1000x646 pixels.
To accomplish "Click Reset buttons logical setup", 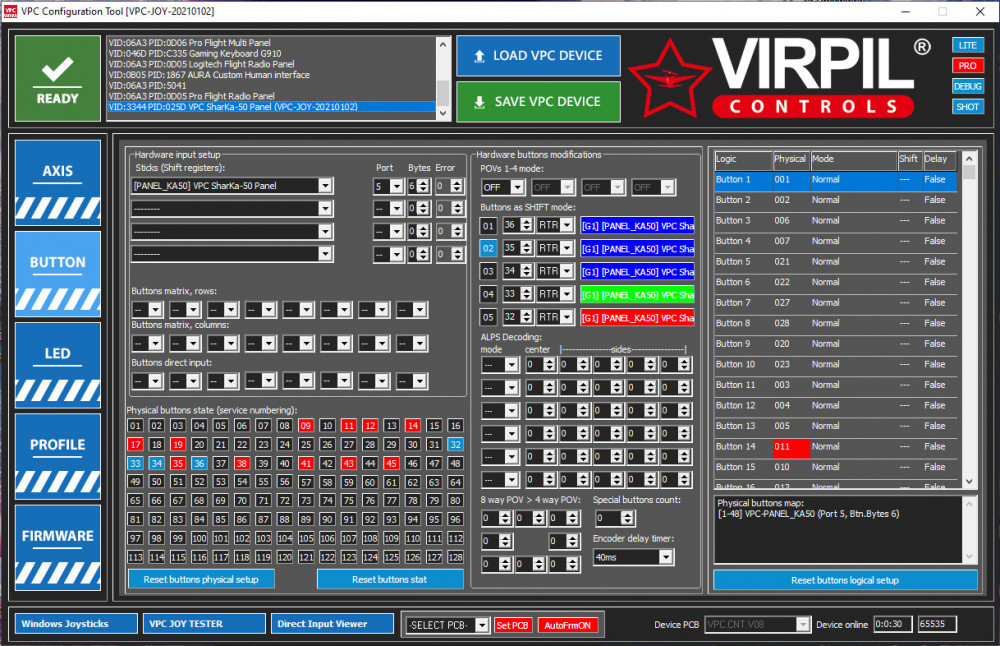I will point(845,580).
